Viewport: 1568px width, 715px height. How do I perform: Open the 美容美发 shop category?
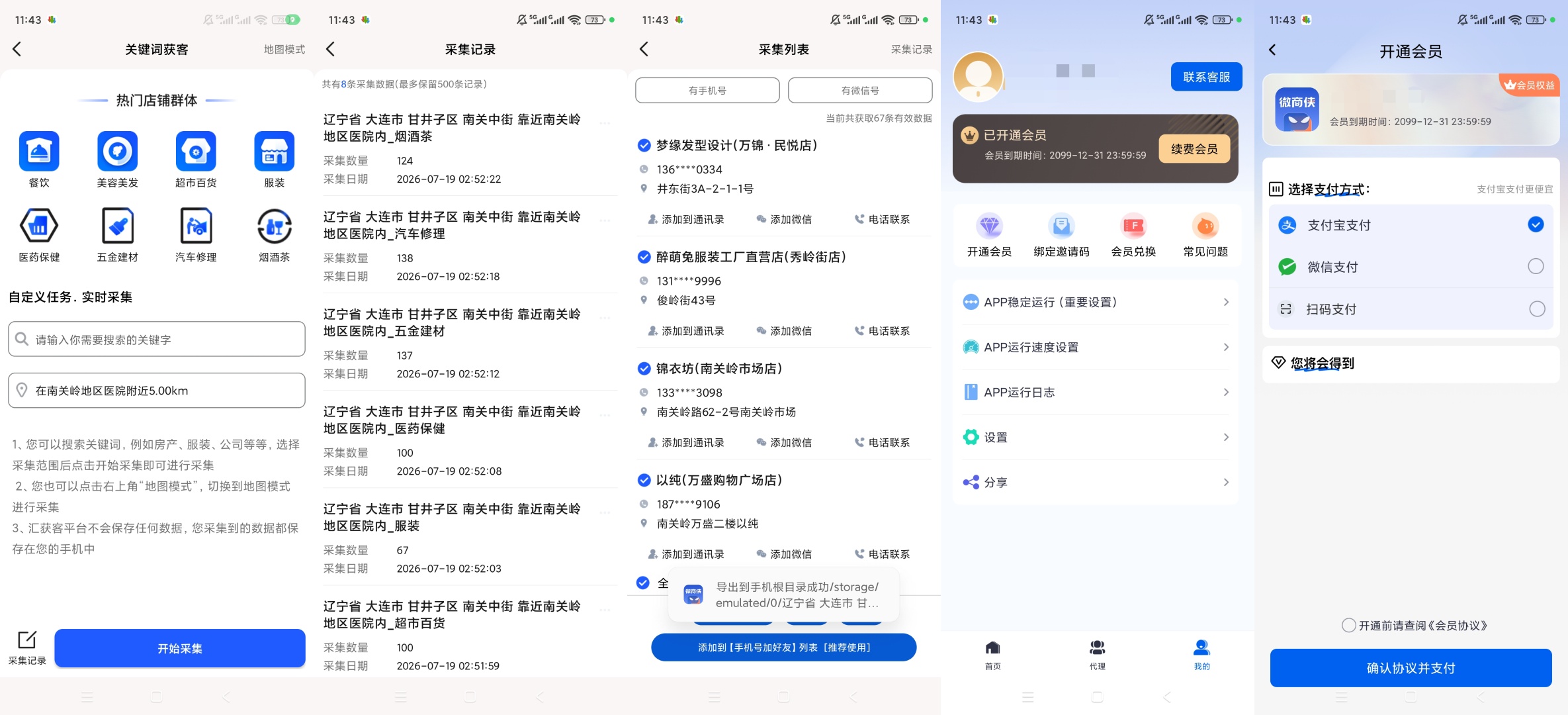[118, 151]
